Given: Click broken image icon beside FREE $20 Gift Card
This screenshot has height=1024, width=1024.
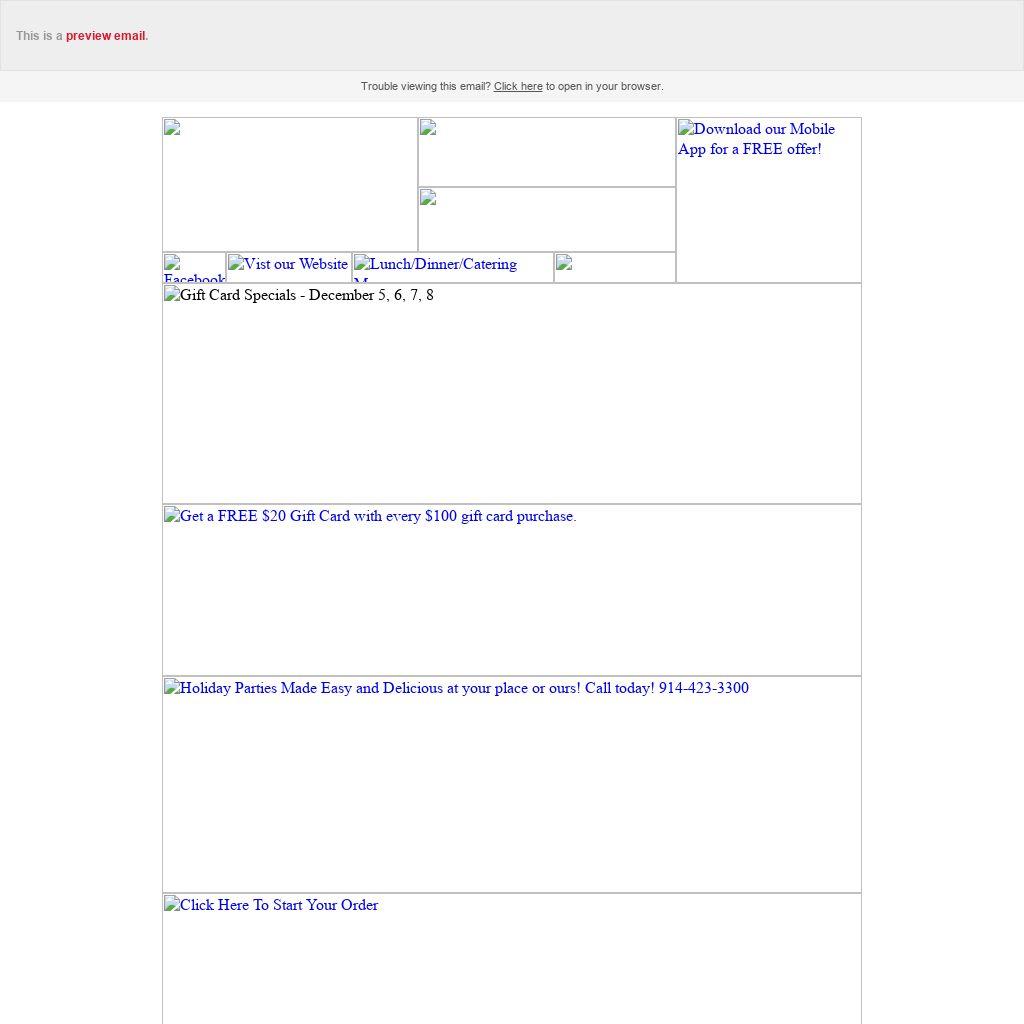Looking at the screenshot, I should (x=172, y=516).
